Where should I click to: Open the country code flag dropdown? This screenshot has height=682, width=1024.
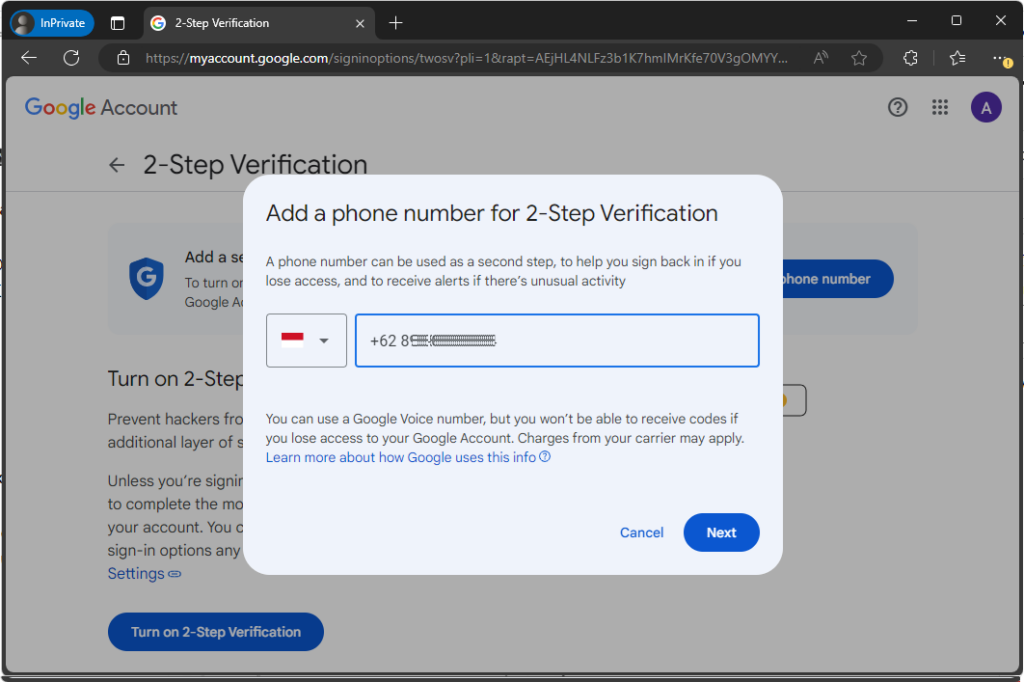click(306, 341)
